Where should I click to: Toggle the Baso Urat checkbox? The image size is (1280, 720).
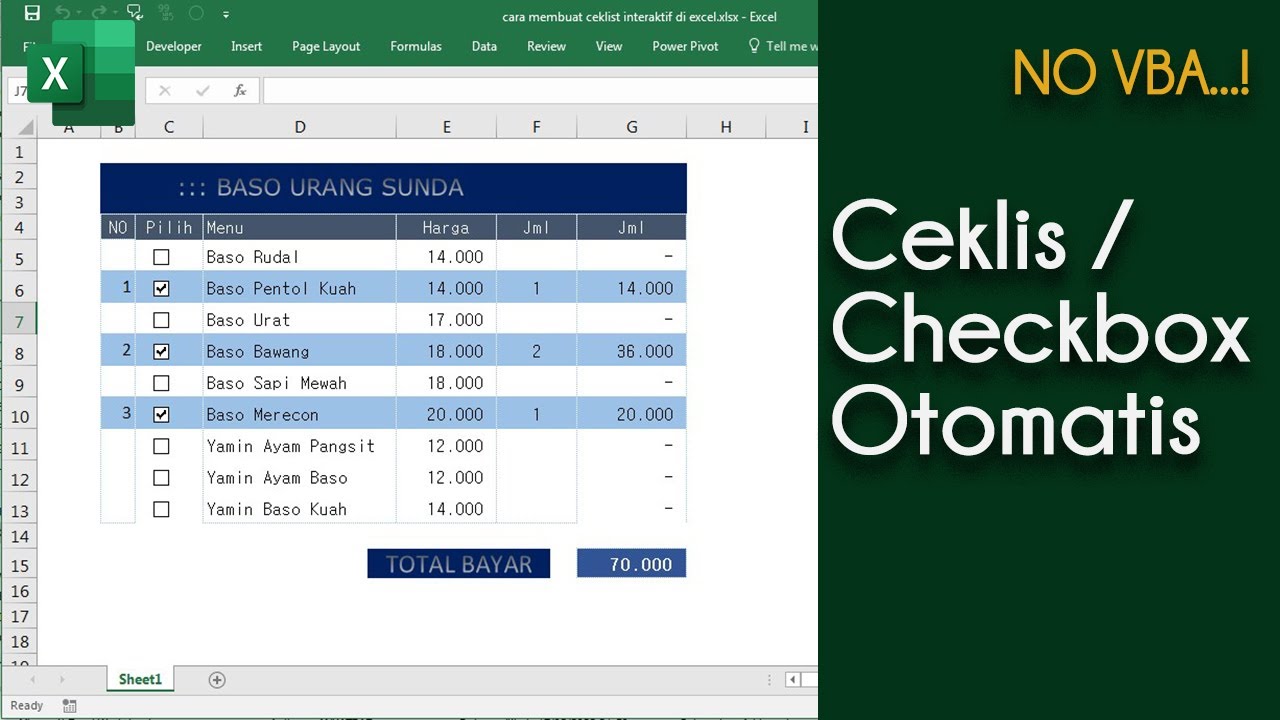(x=161, y=320)
